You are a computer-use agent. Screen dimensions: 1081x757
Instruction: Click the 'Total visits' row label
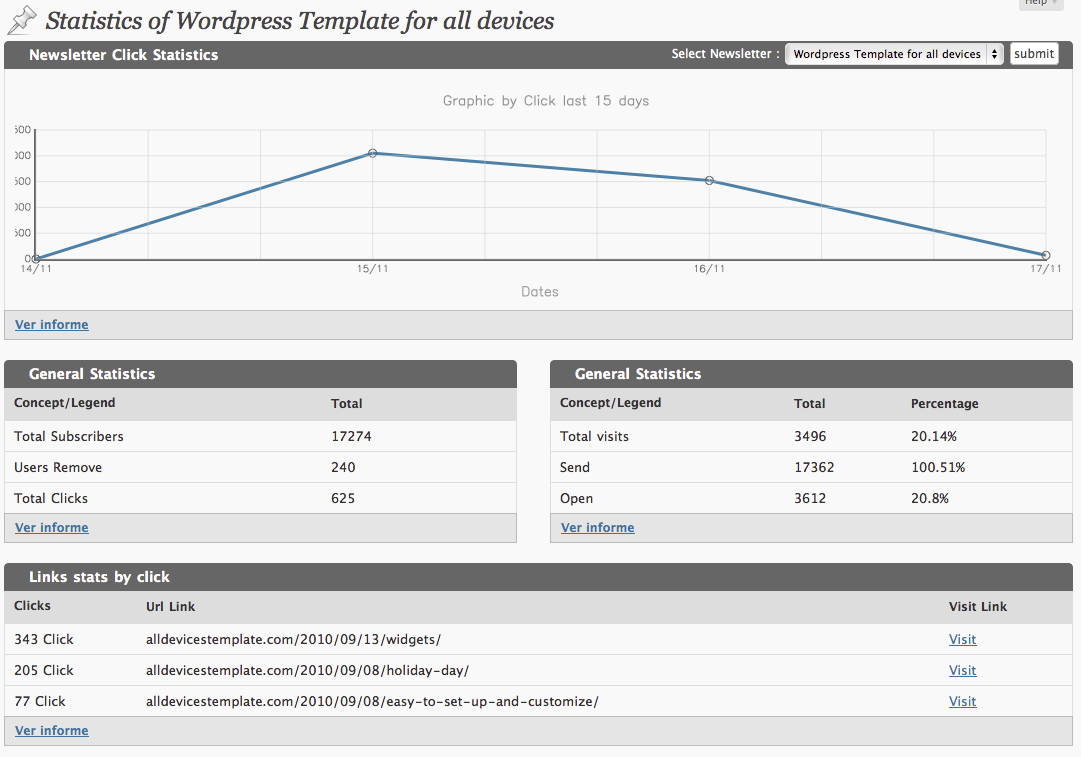[594, 436]
